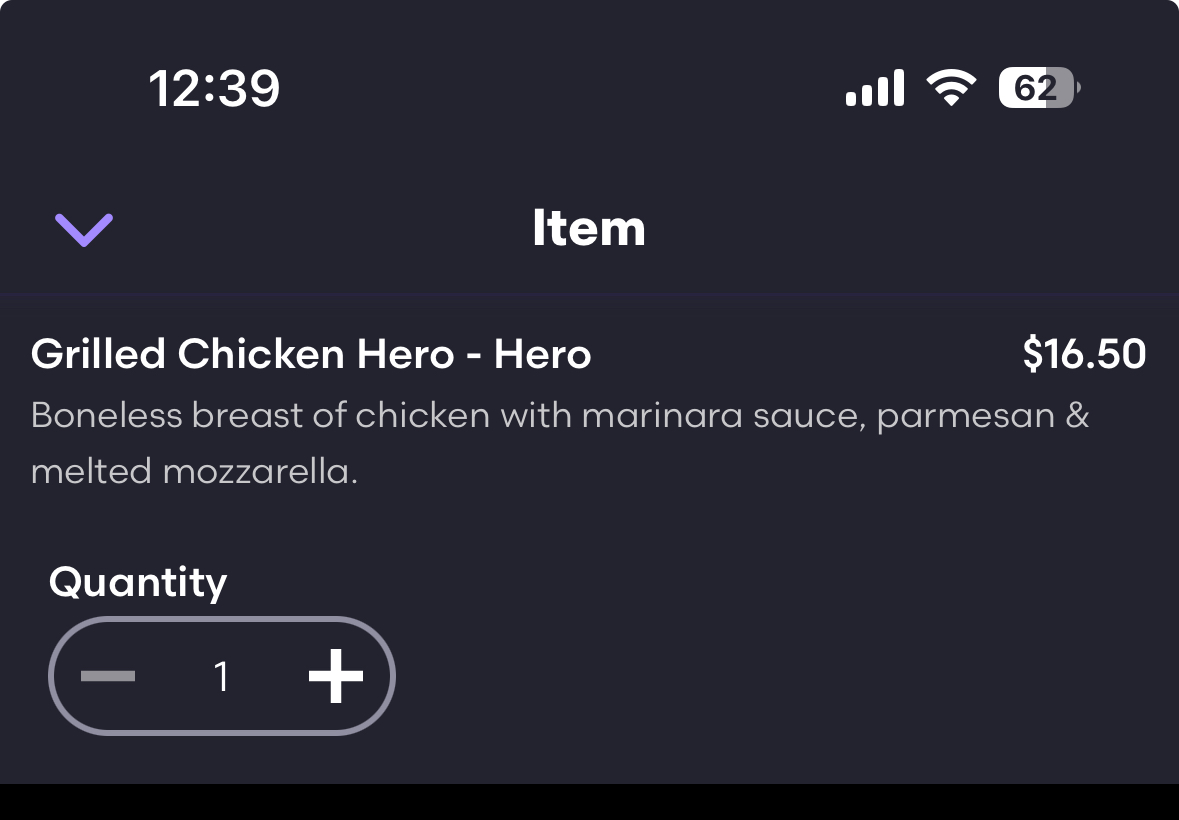The width and height of the screenshot is (1179, 820).
Task: Tap the Grilled Chicken Hero item name
Action: tap(311, 354)
